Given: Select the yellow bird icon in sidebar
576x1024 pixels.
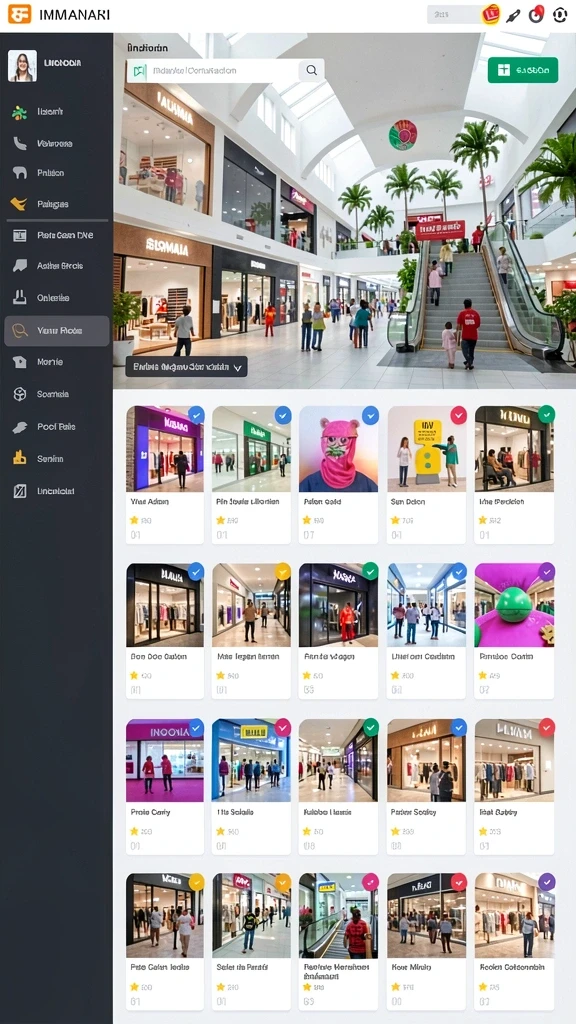Looking at the screenshot, I should (x=19, y=204).
